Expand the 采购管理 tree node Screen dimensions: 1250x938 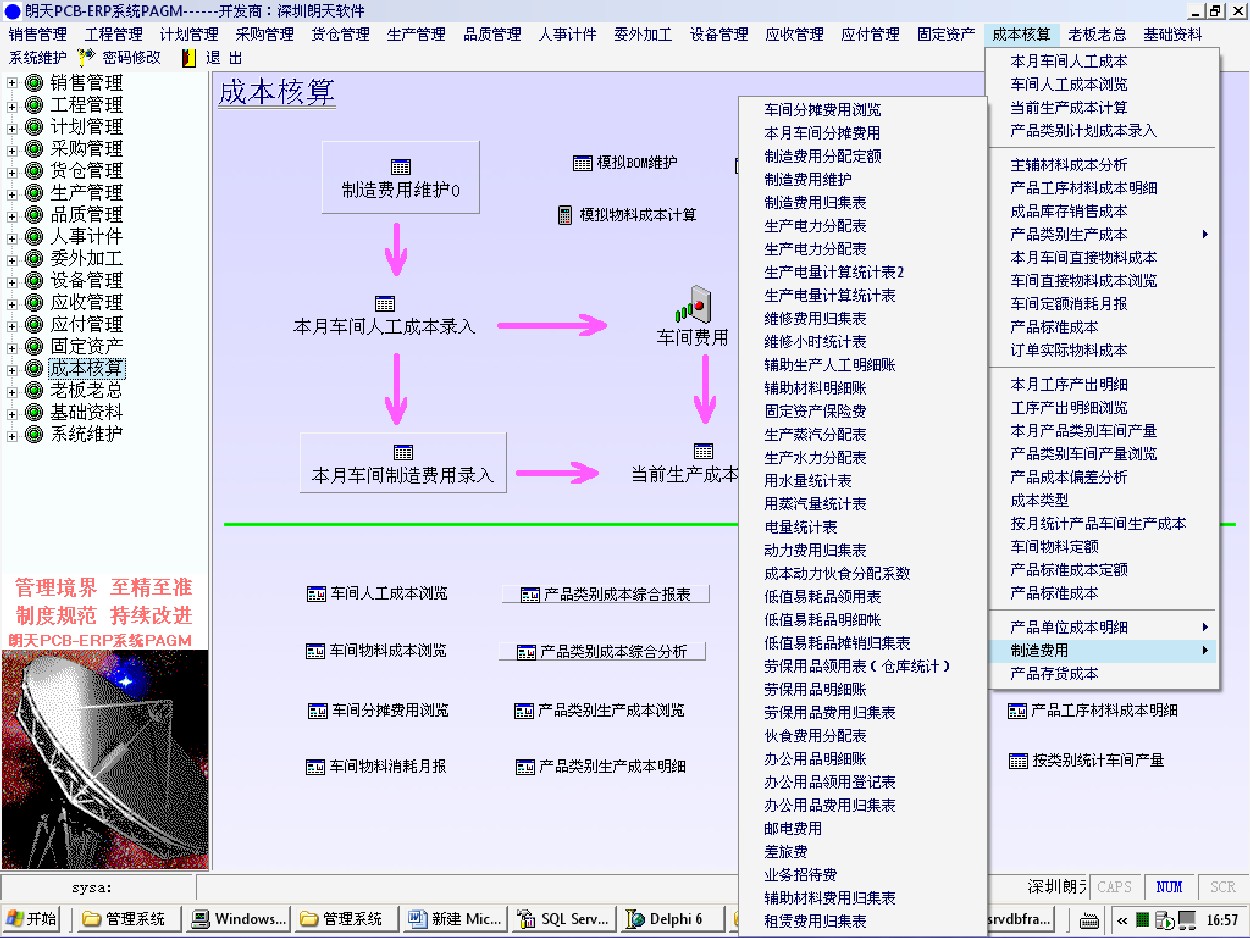pyautogui.click(x=13, y=149)
